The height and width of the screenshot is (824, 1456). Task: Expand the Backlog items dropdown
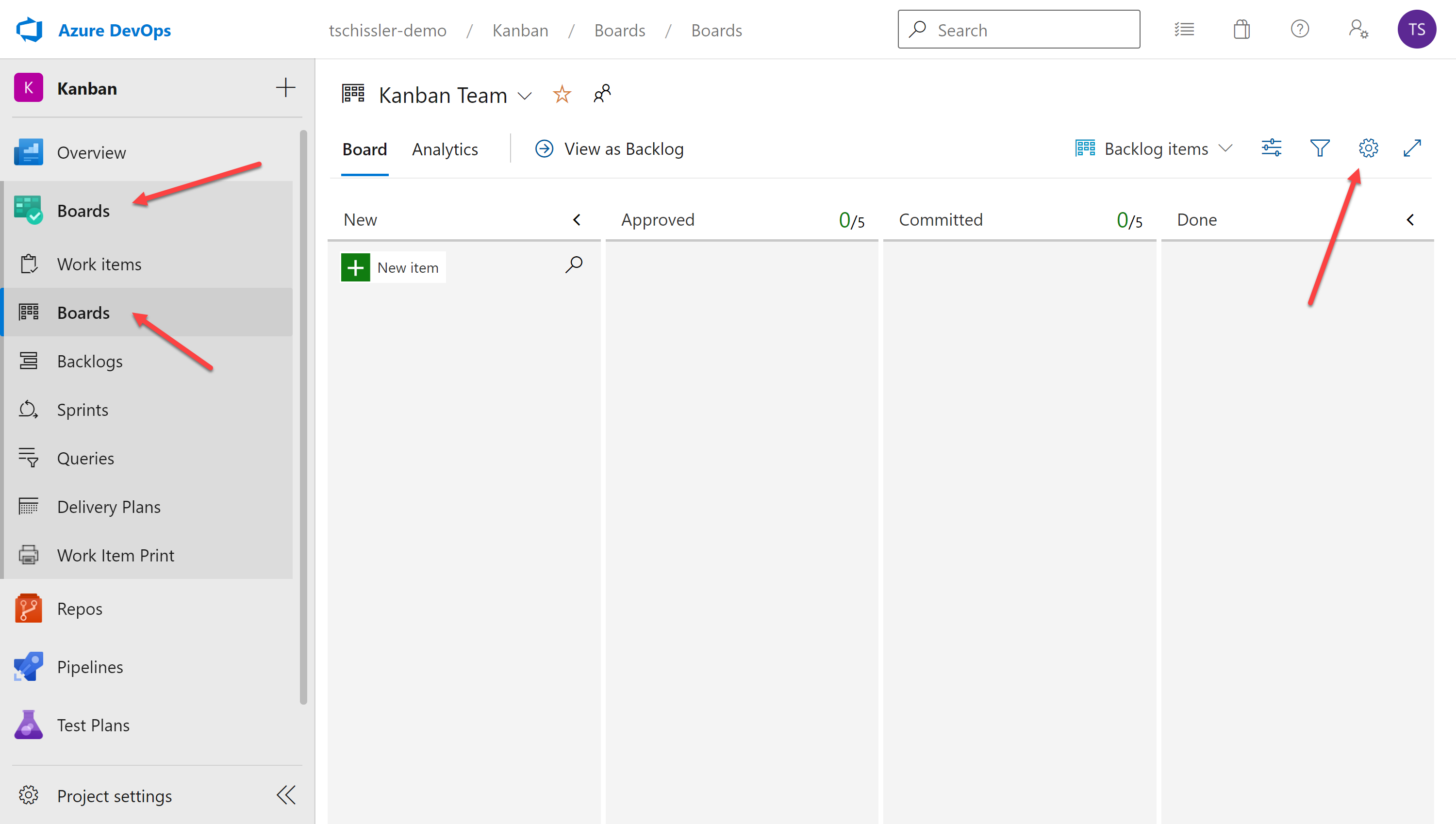coord(1155,149)
